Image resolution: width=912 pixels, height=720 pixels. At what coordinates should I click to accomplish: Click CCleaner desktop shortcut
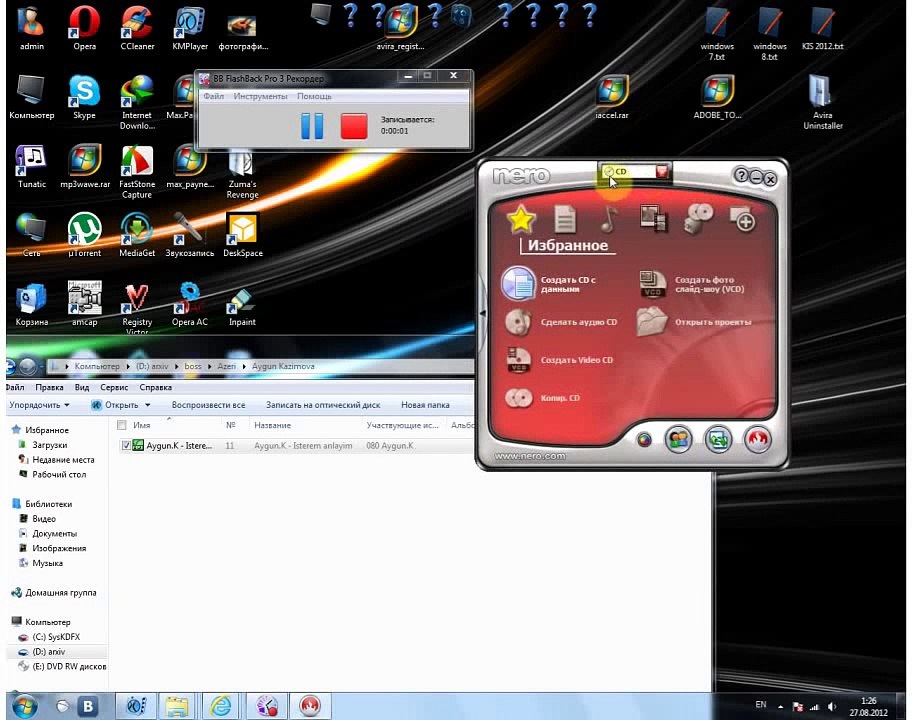click(x=137, y=28)
